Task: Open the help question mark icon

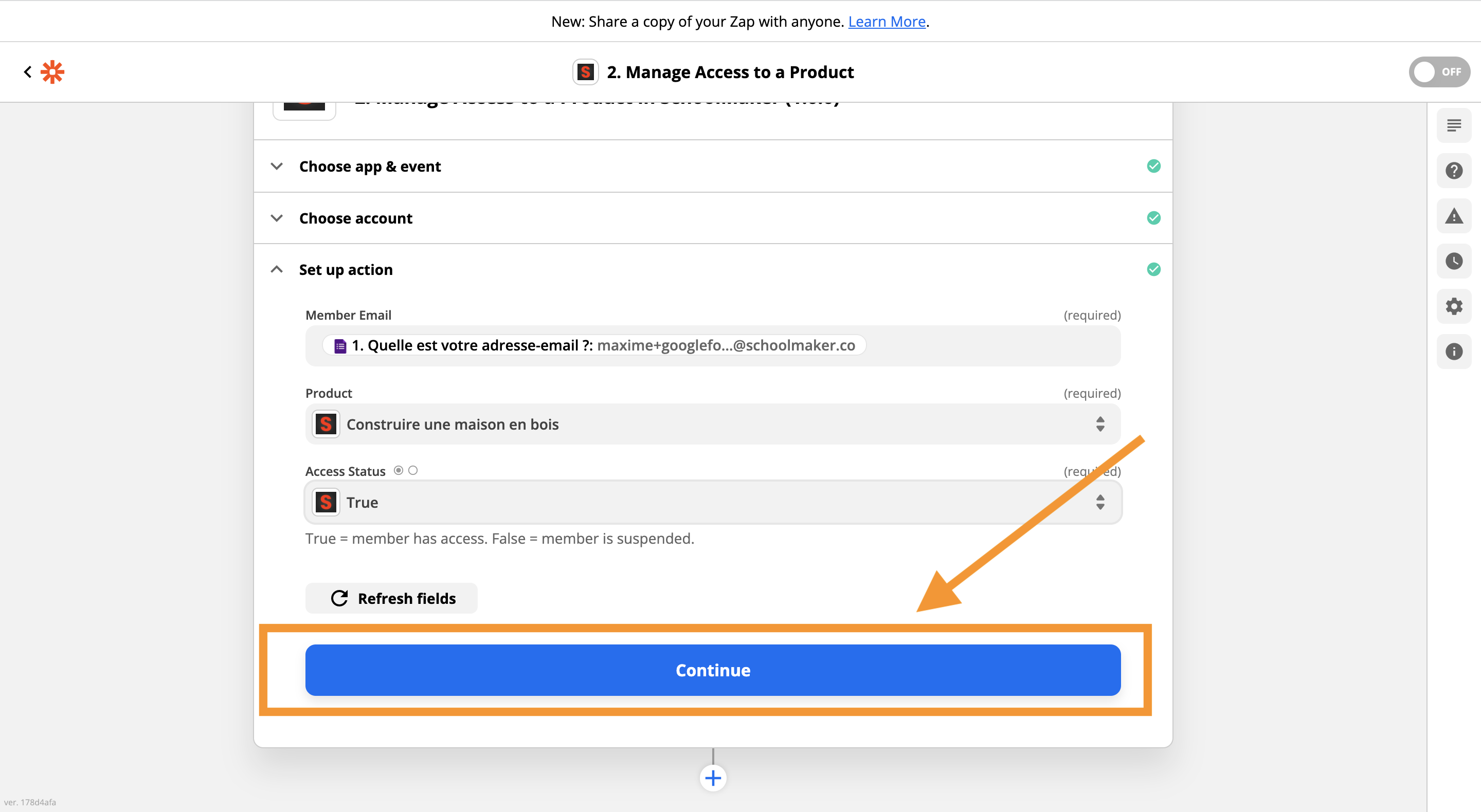Action: point(1453,171)
